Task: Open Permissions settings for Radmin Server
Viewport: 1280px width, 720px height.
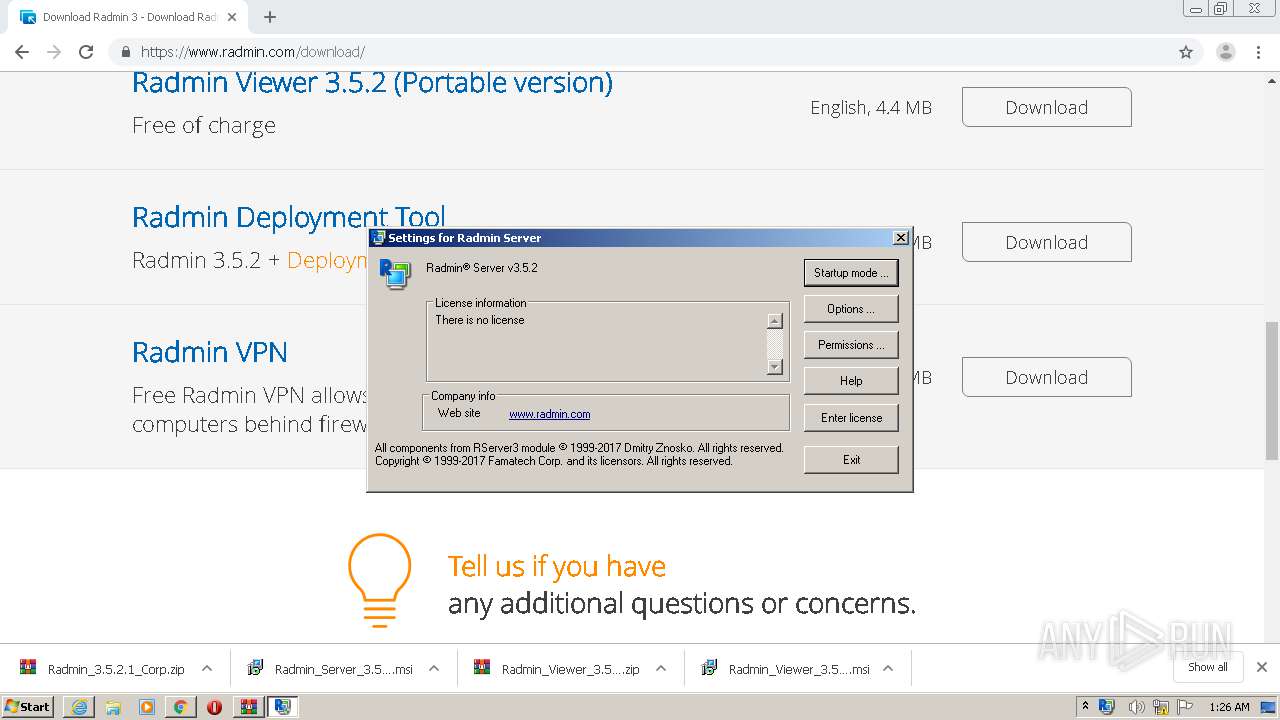Action: [x=851, y=345]
